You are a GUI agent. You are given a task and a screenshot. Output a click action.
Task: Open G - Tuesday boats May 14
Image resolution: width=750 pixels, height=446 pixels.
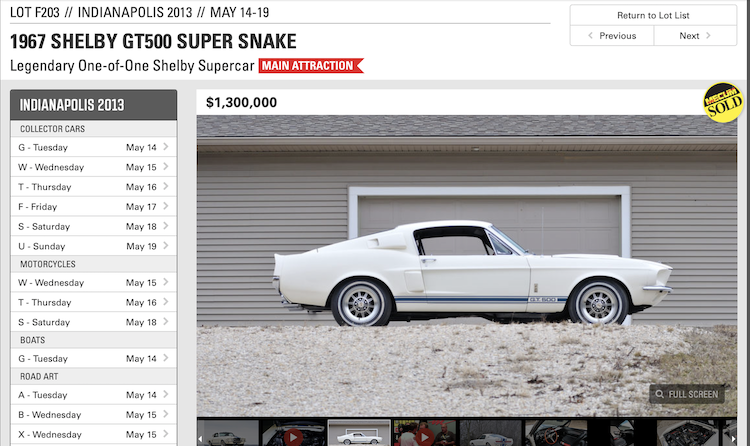(x=94, y=358)
